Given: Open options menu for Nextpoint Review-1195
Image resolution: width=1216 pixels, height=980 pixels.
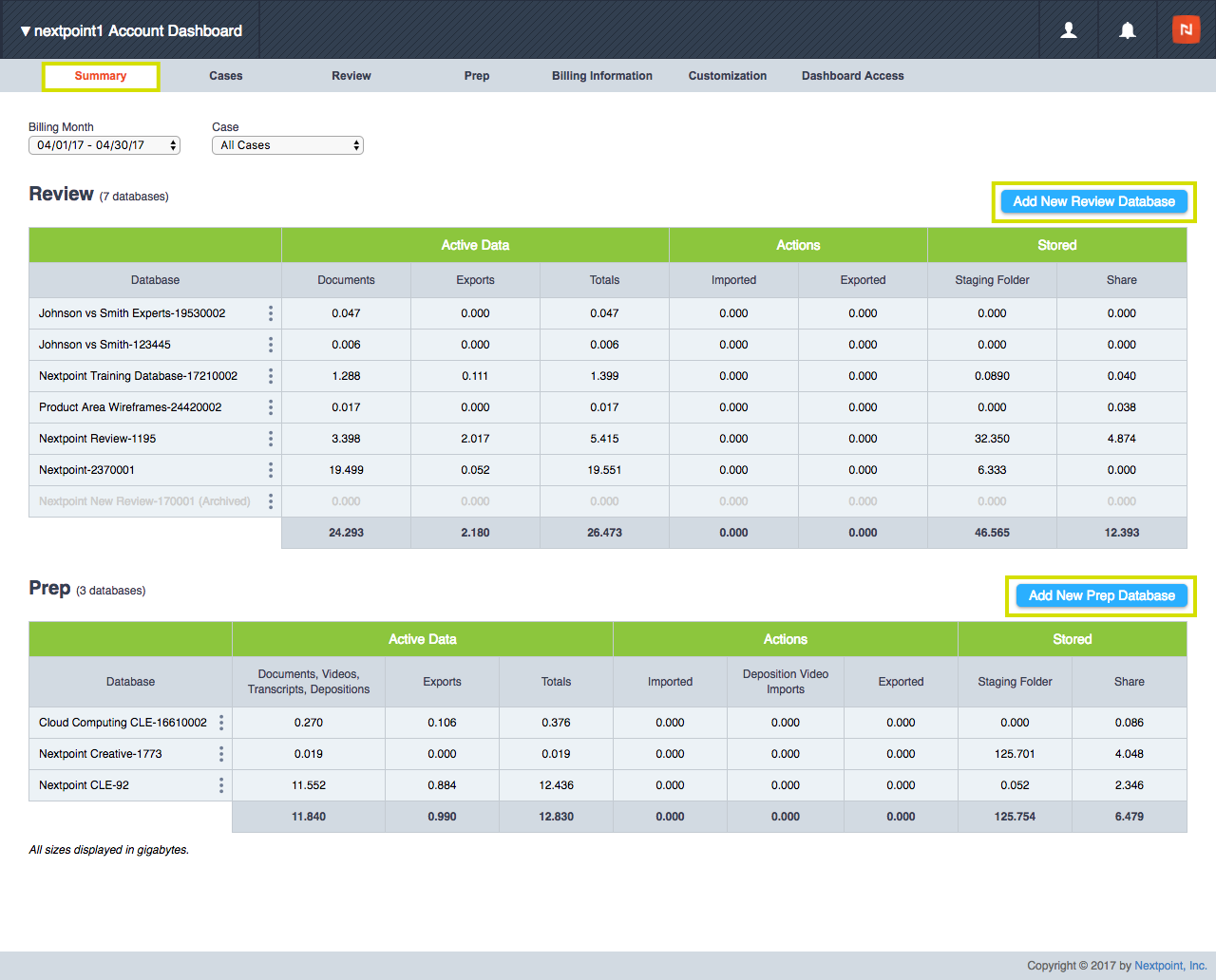Looking at the screenshot, I should tap(271, 439).
